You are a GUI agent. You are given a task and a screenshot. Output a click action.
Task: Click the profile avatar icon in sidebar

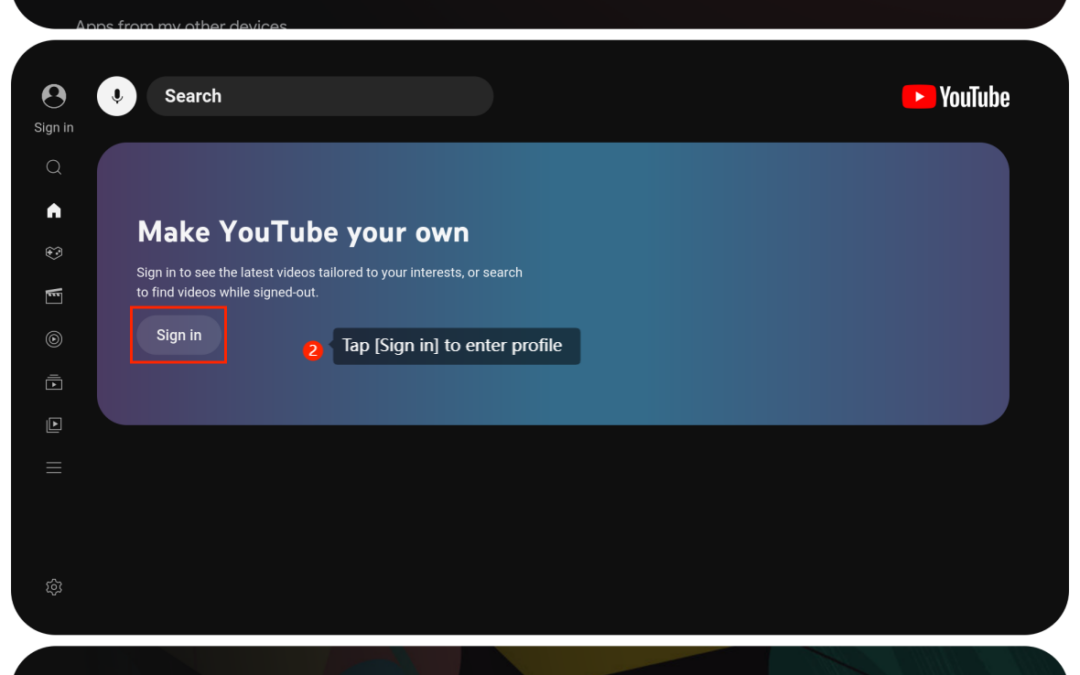(x=54, y=96)
